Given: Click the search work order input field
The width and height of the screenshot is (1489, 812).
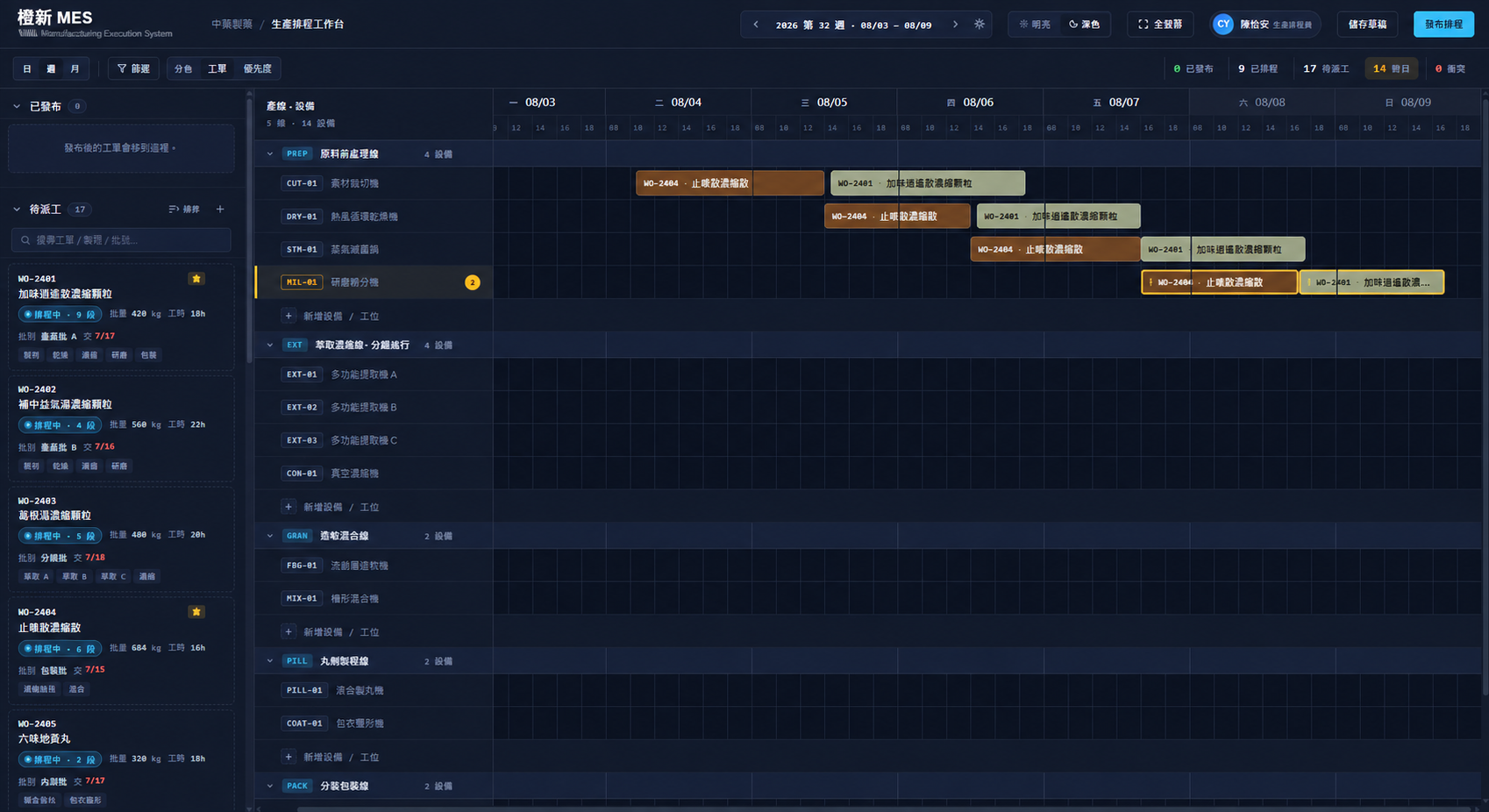Looking at the screenshot, I should (121, 240).
